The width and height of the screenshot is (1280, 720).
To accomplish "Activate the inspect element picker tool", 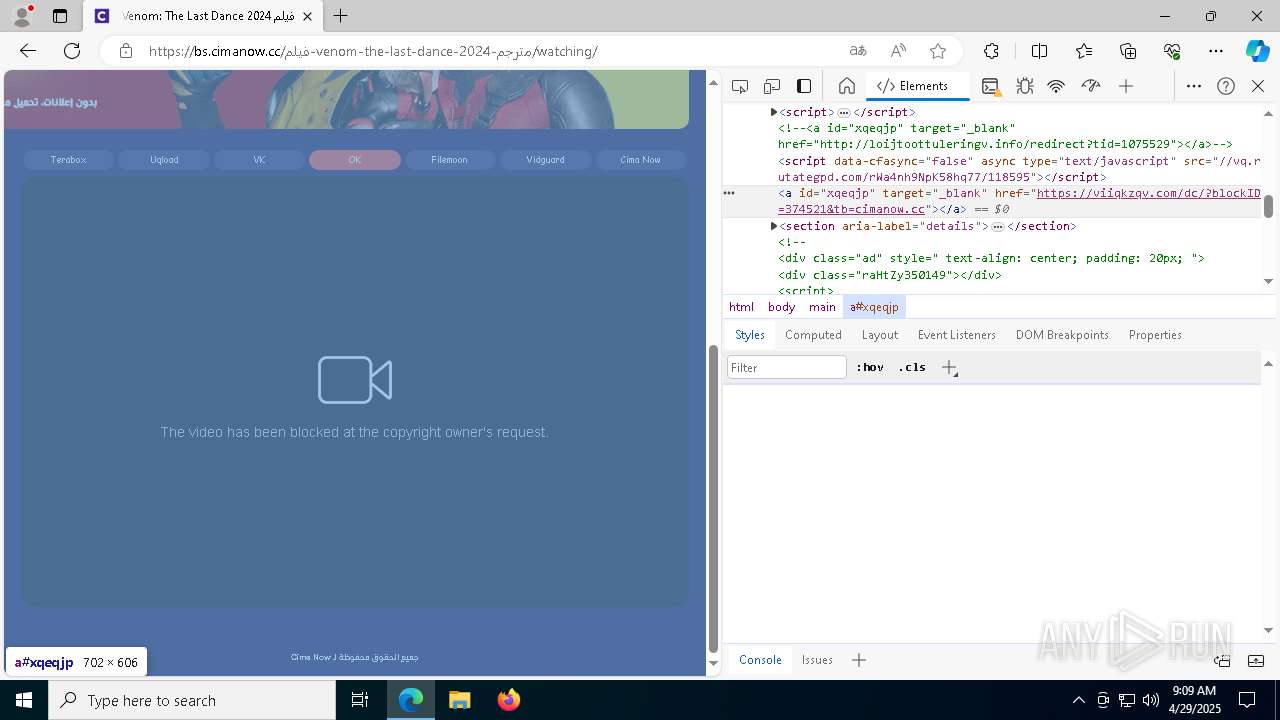I will pyautogui.click(x=740, y=86).
